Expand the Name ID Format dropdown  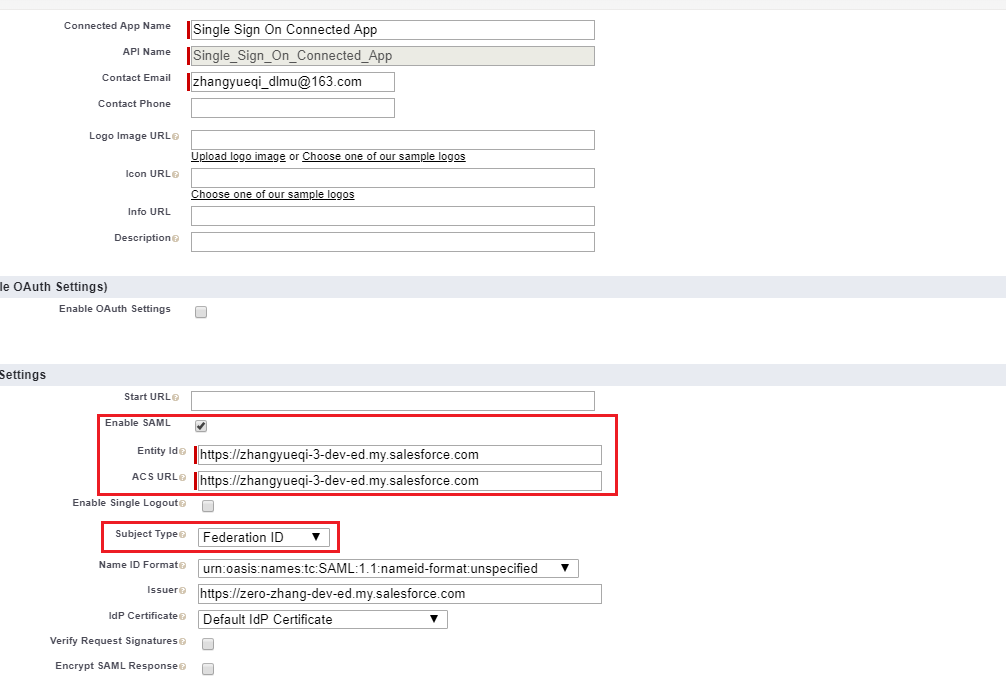coord(388,569)
